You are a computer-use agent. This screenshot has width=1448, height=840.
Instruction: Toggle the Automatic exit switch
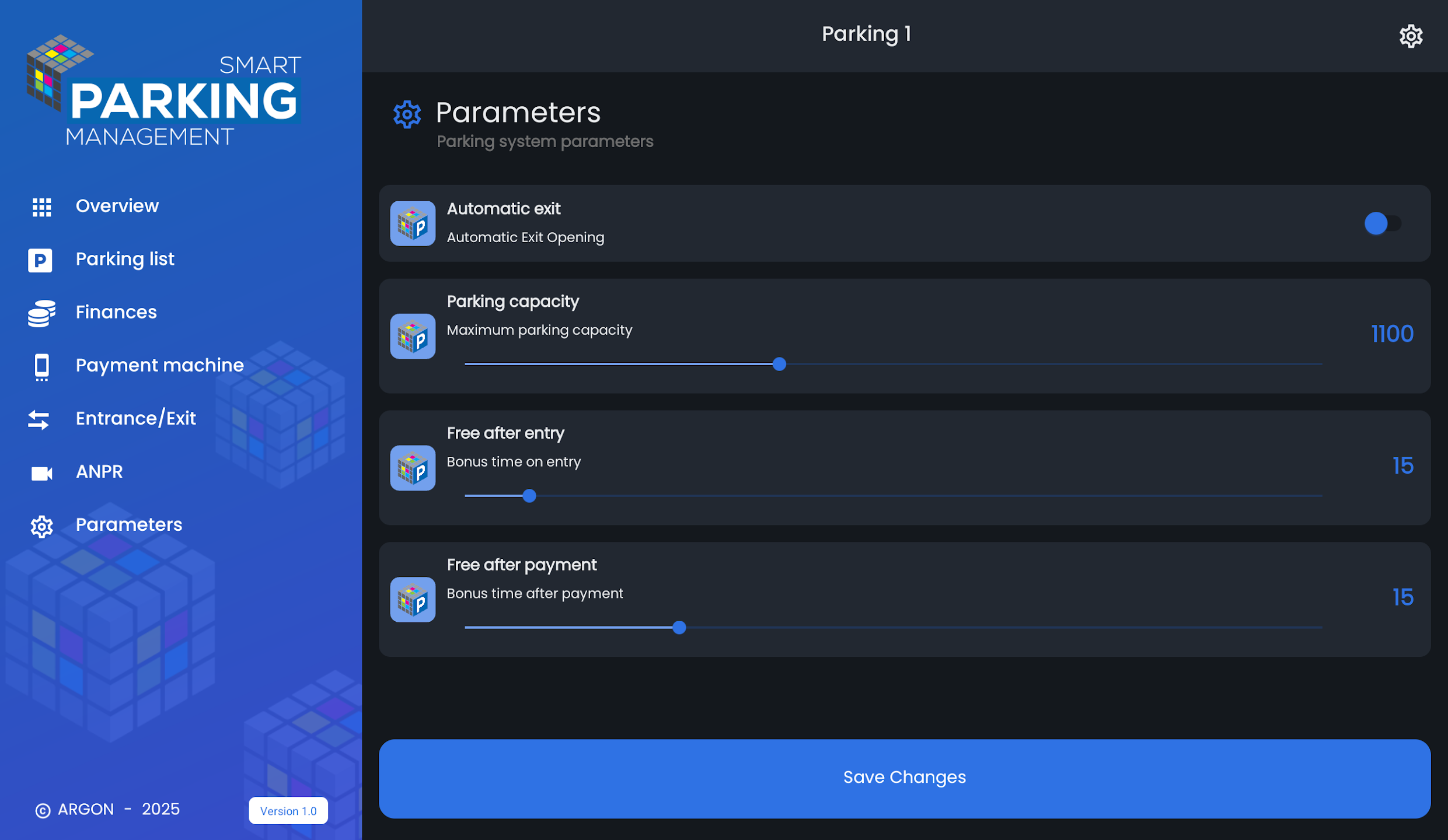(1382, 223)
